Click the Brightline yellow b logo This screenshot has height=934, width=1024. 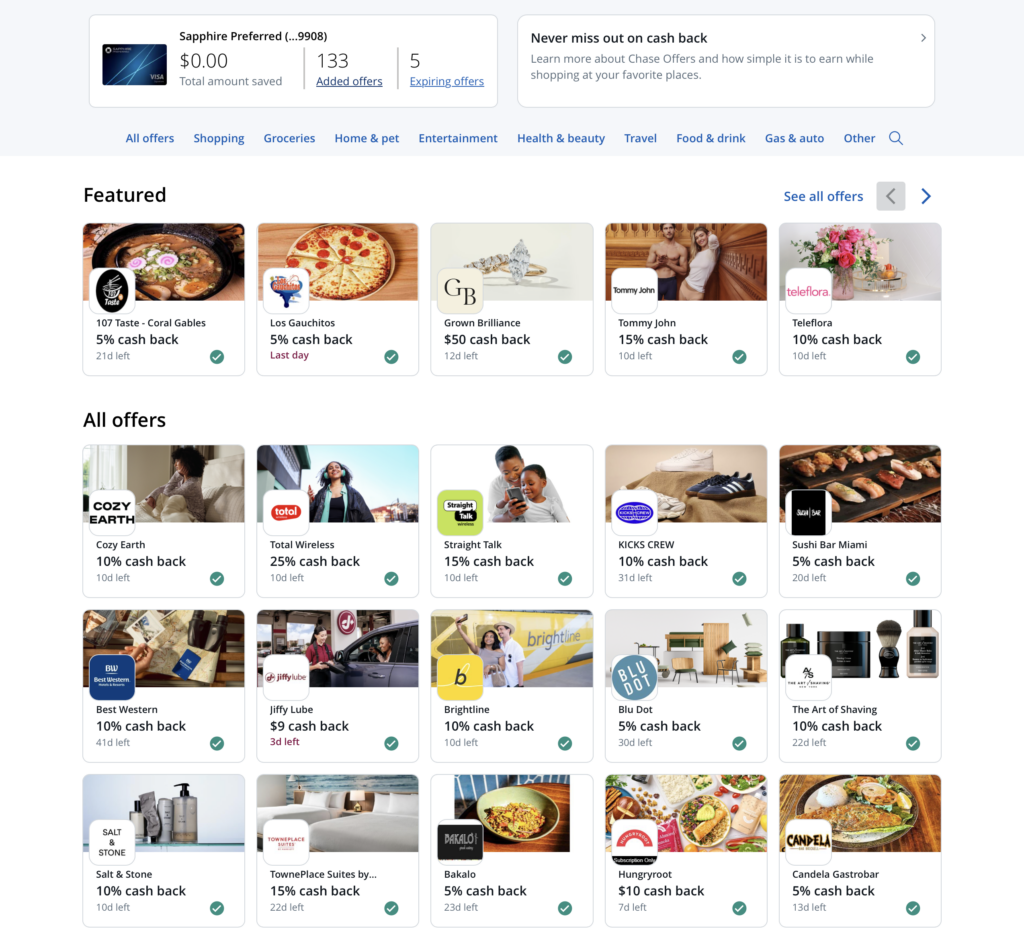[x=460, y=677]
